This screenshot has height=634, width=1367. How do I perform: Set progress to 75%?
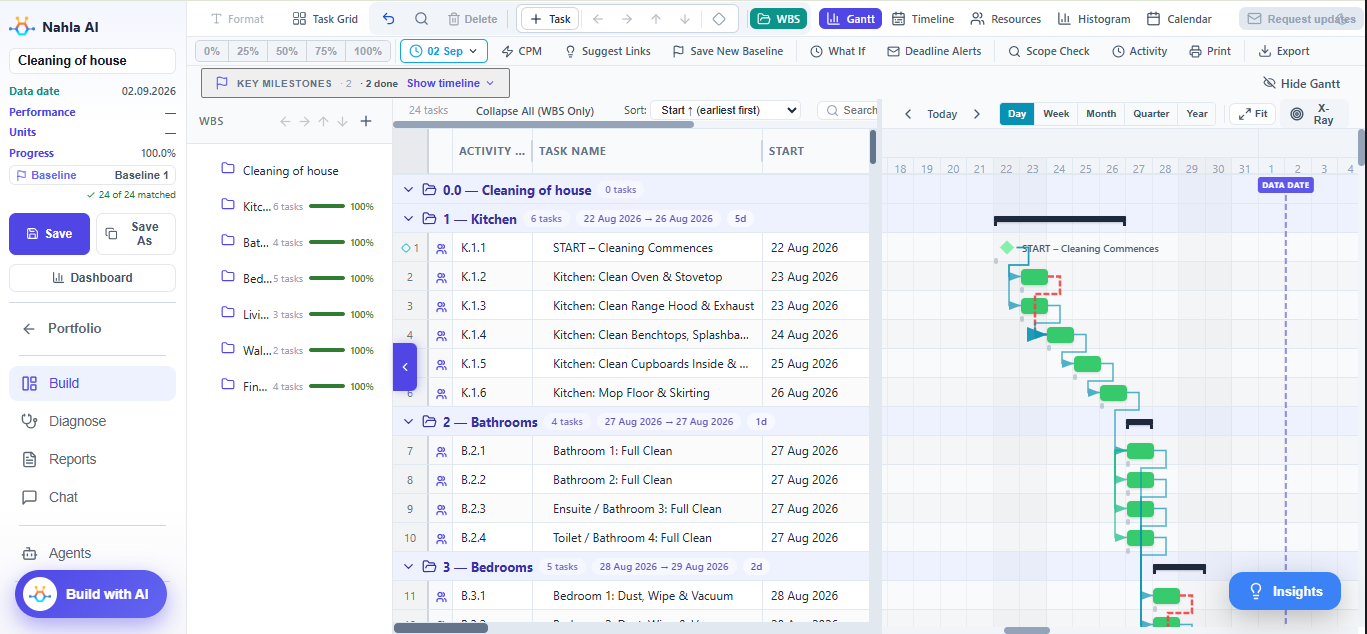(326, 51)
